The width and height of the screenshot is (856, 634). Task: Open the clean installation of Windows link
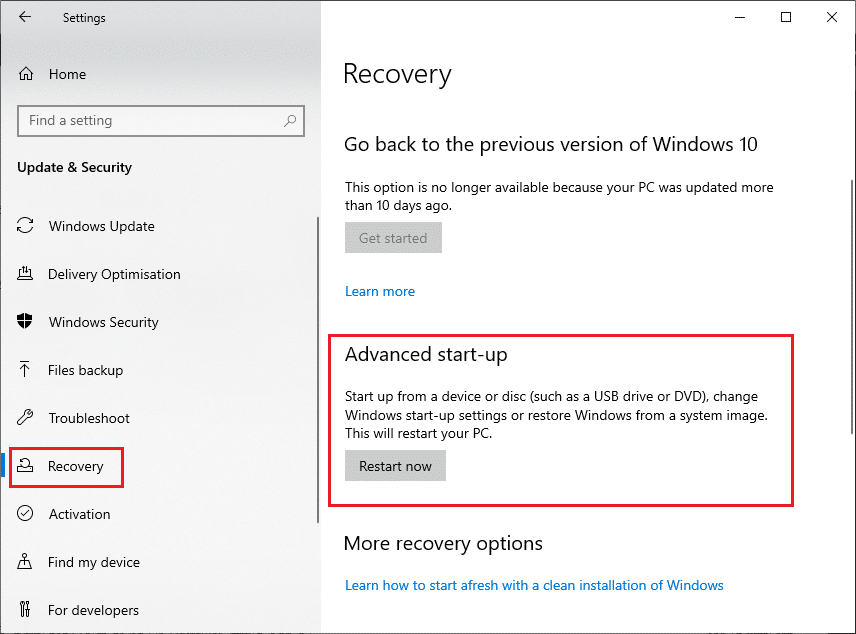click(534, 585)
